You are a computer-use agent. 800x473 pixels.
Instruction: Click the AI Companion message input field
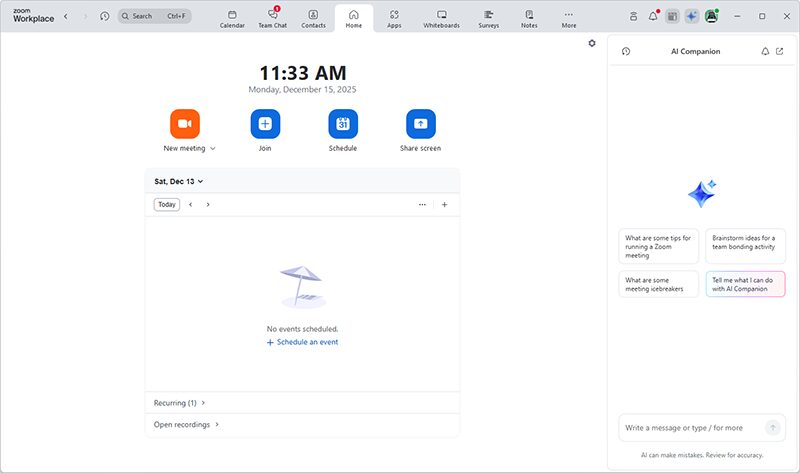pos(690,428)
